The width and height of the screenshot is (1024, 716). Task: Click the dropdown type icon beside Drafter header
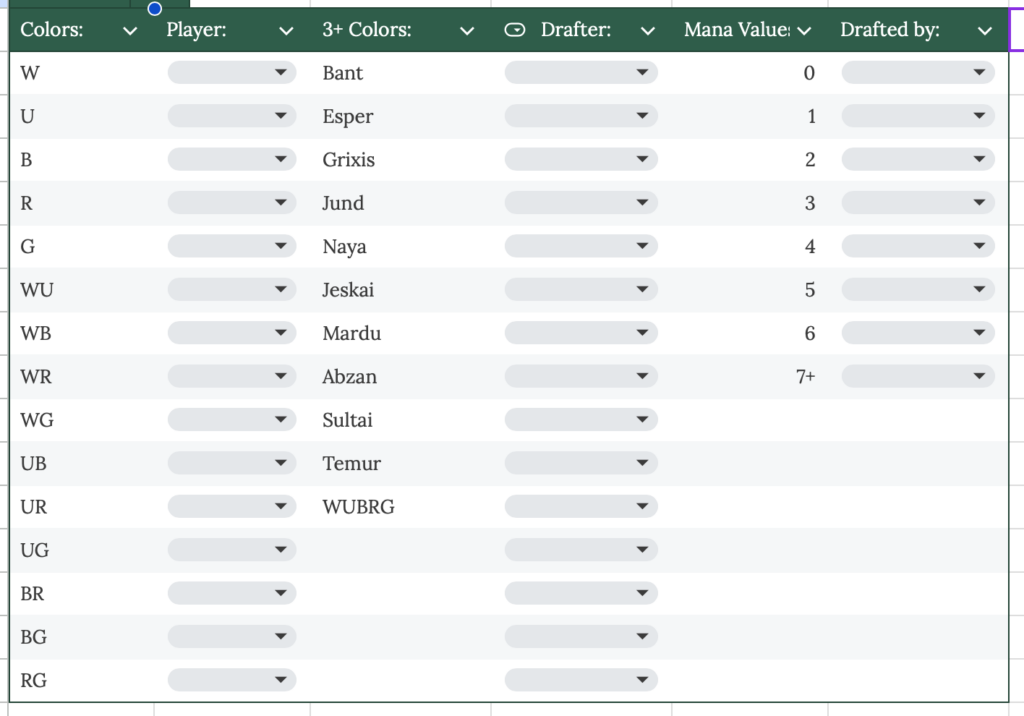click(515, 30)
